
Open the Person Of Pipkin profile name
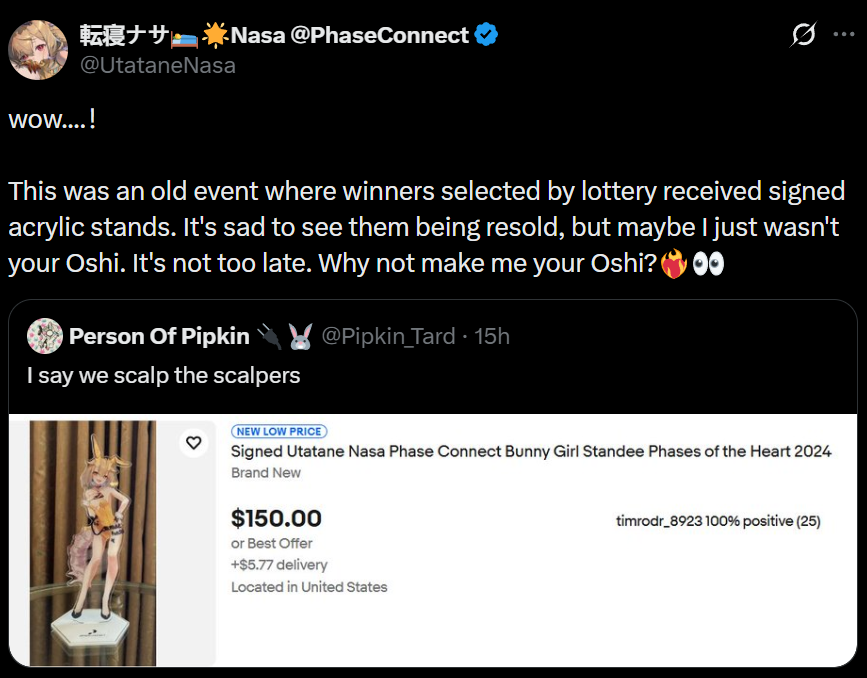click(159, 336)
